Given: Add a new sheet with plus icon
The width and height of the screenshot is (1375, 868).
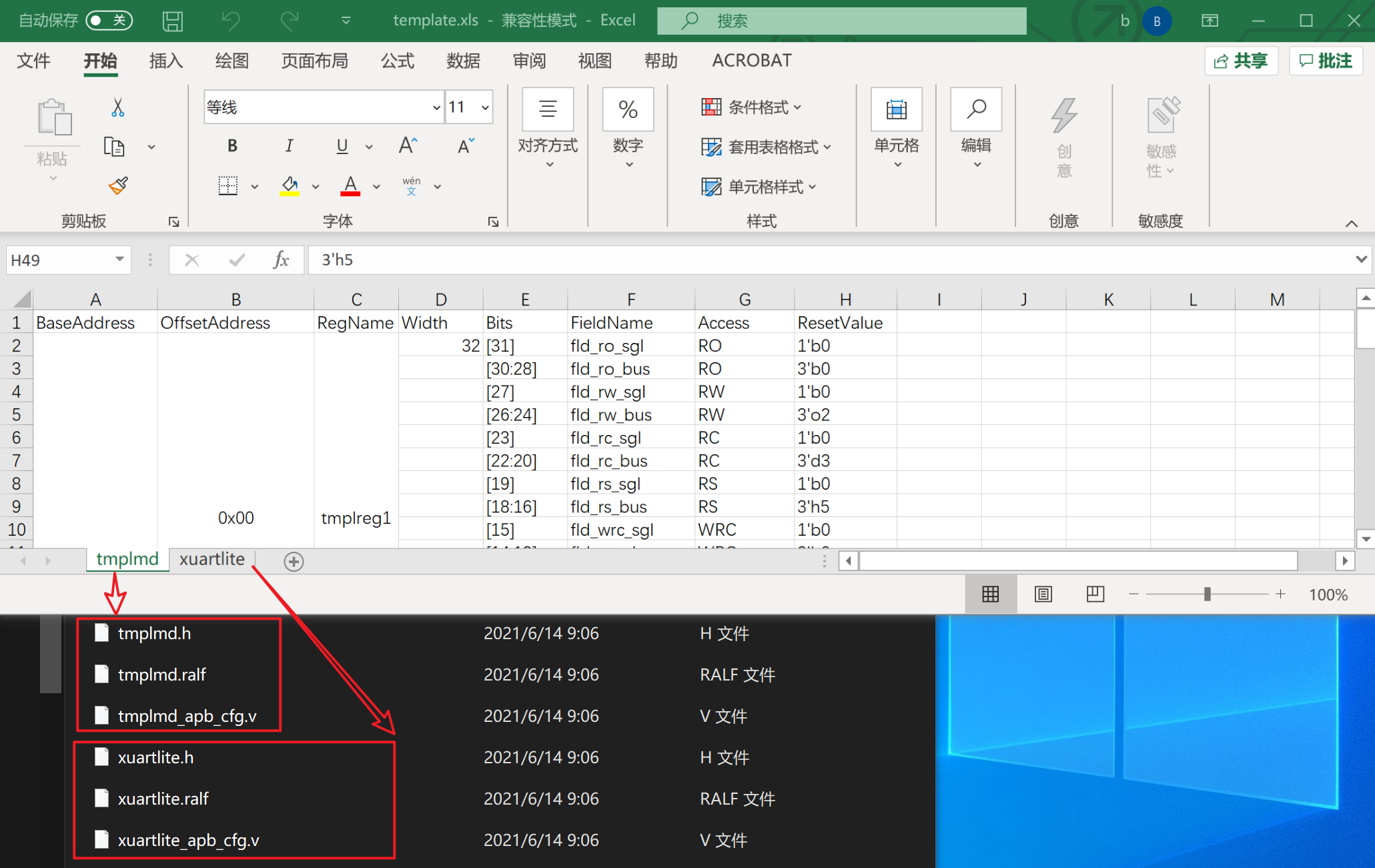Looking at the screenshot, I should coord(294,561).
